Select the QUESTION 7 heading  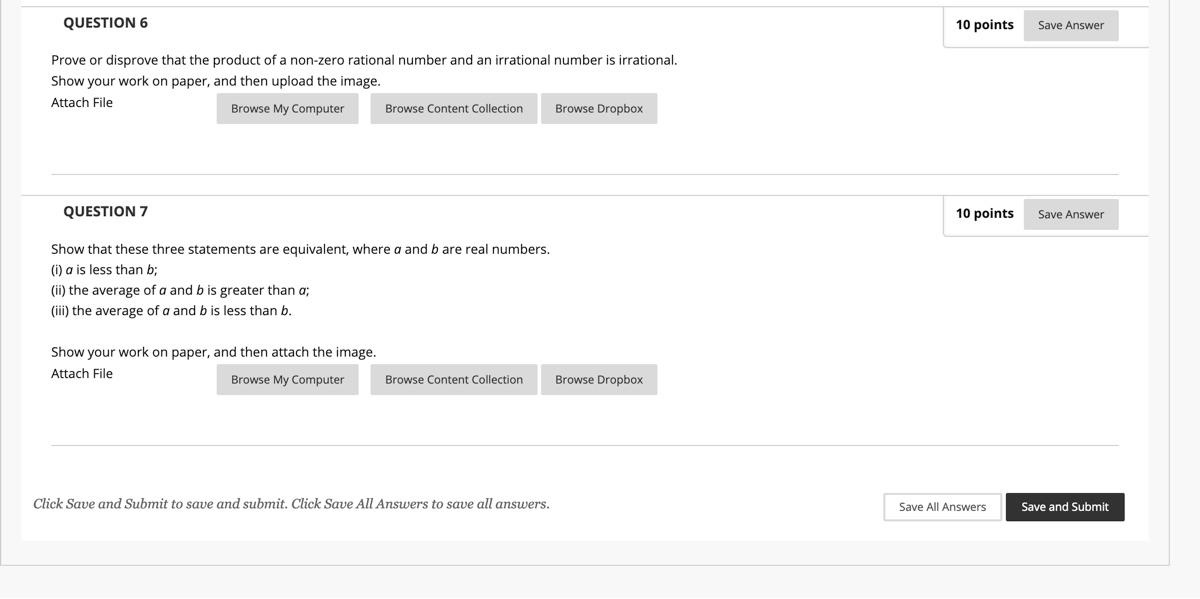[105, 210]
